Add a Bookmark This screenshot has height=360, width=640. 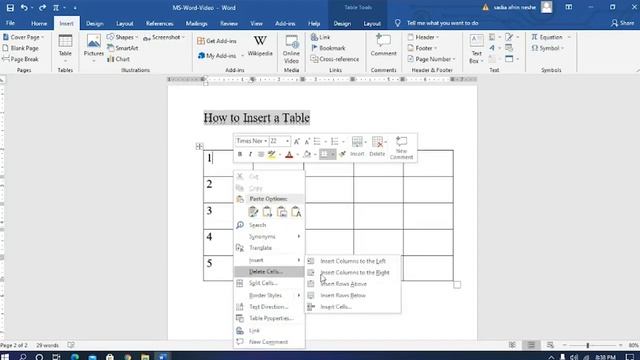[328, 48]
